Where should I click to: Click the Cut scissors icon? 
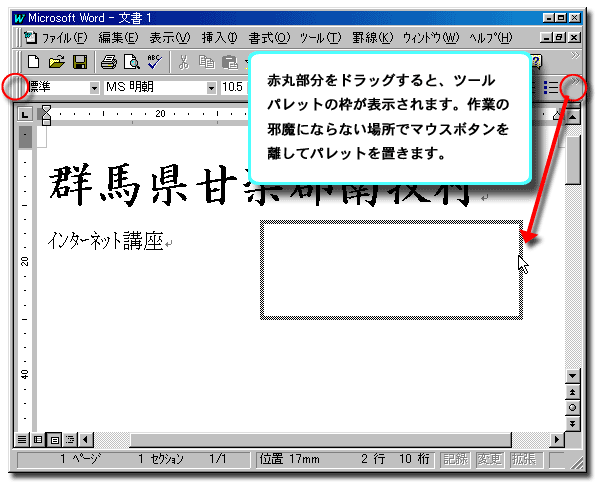184,62
